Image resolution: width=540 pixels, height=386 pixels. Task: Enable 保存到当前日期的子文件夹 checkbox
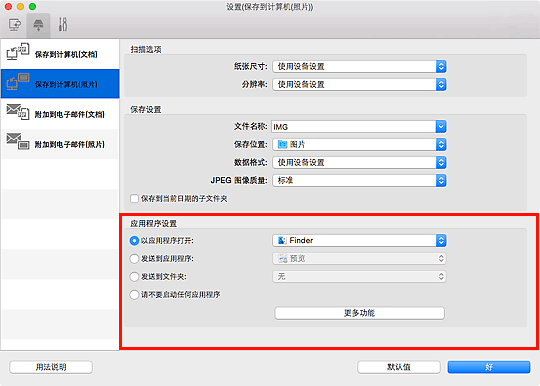click(x=134, y=199)
